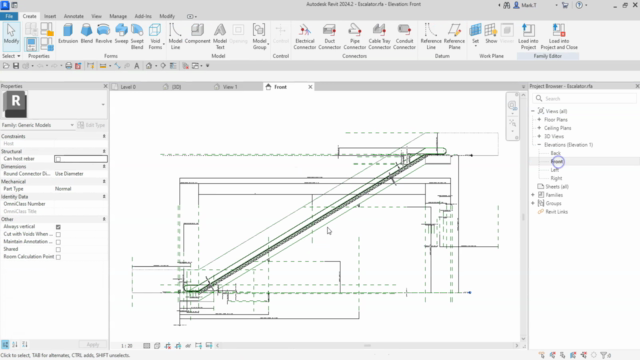Open Back elevation in Project Browser
640x360 pixels.
tap(556, 153)
